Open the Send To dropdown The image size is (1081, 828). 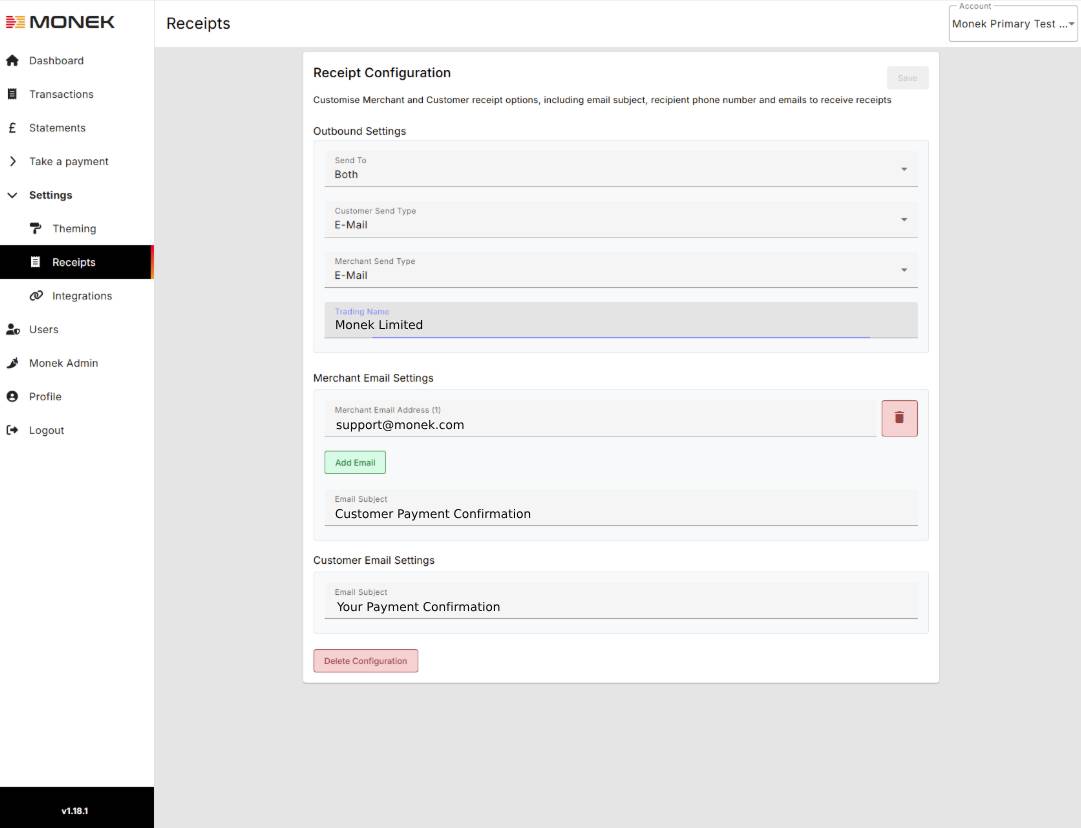point(620,169)
